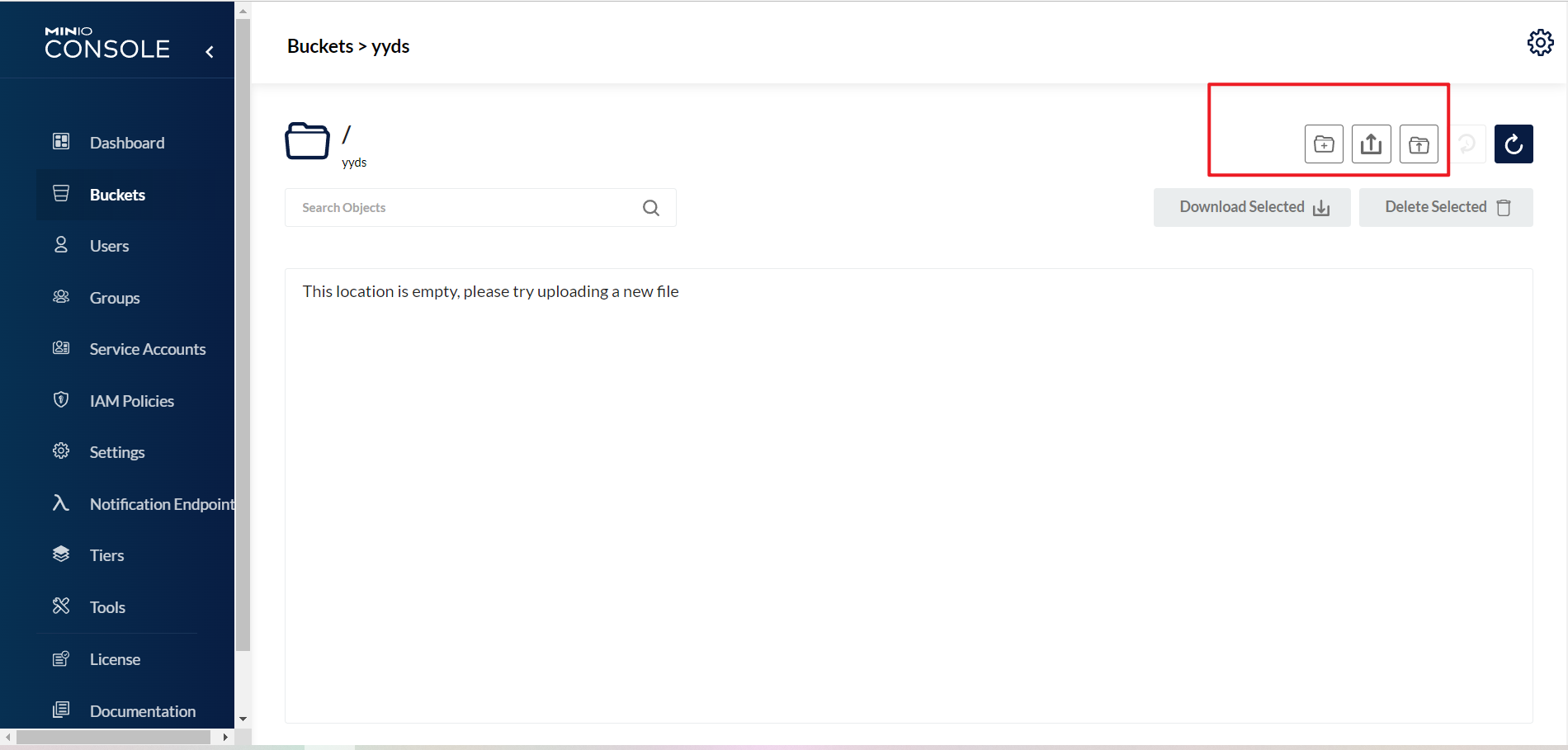Open bucket settings gear icon top right
The image size is (1568, 750).
click(1540, 42)
